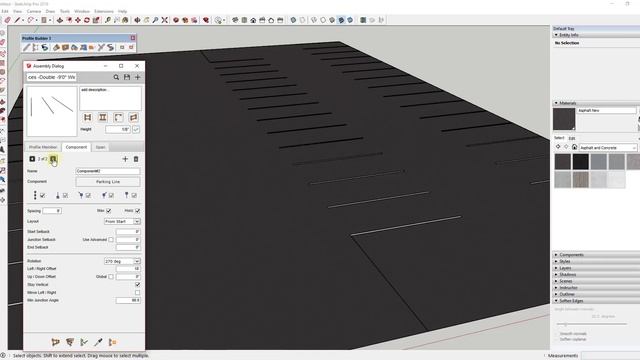The height and width of the screenshot is (360, 640).
Task: Go to next component arrow icon
Action: pos(53,159)
